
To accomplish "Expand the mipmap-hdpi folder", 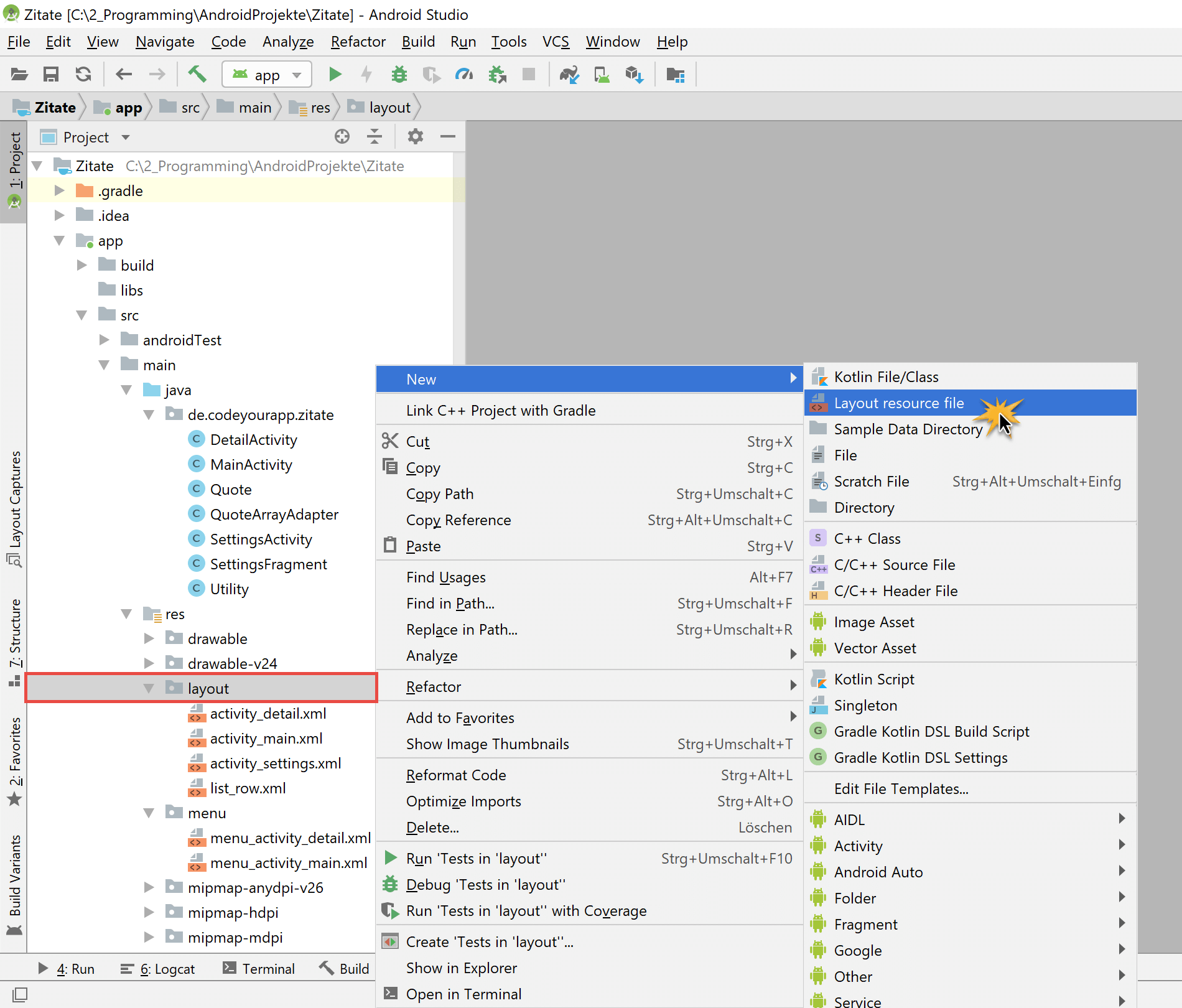I will coord(149,912).
